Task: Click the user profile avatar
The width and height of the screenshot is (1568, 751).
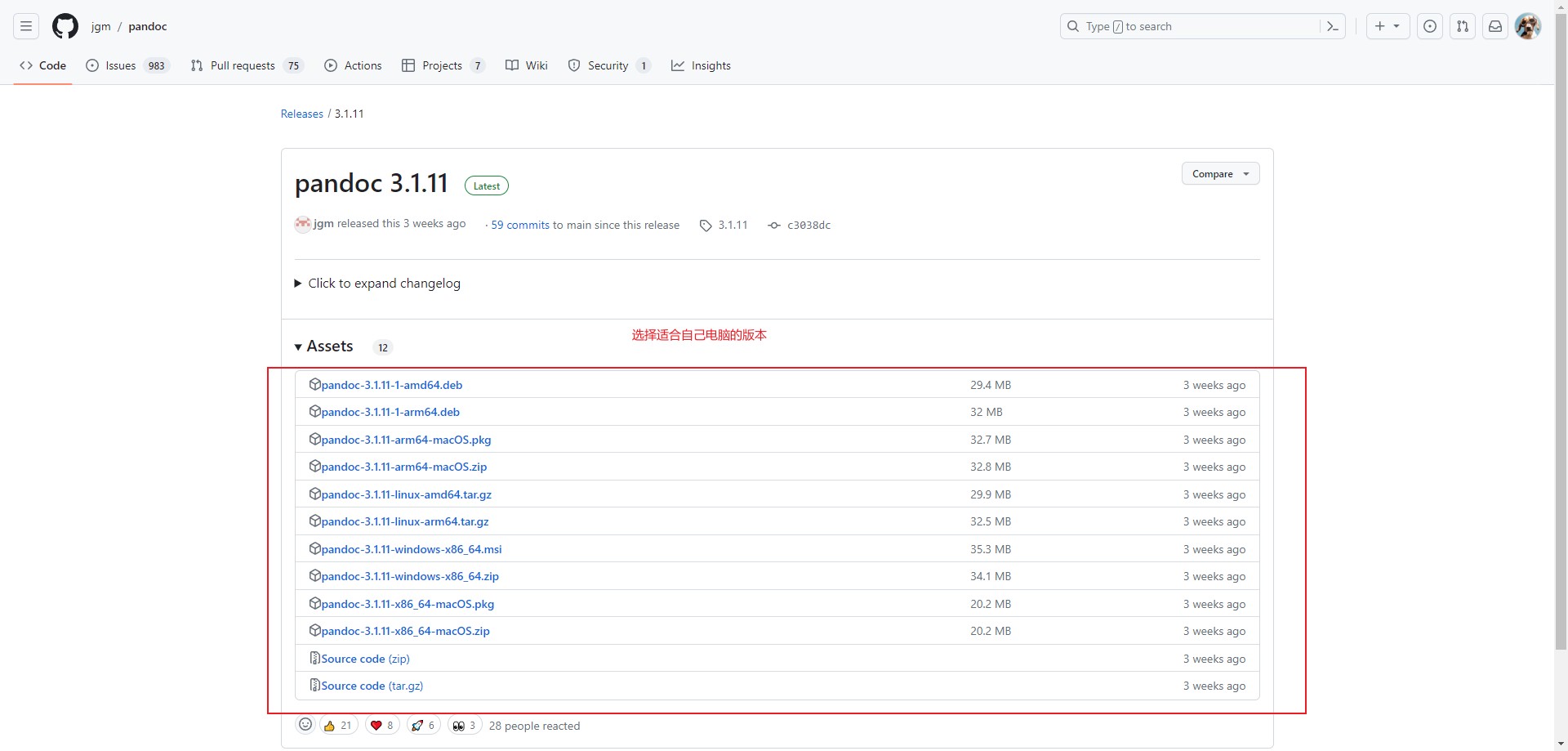Action: click(x=1527, y=26)
